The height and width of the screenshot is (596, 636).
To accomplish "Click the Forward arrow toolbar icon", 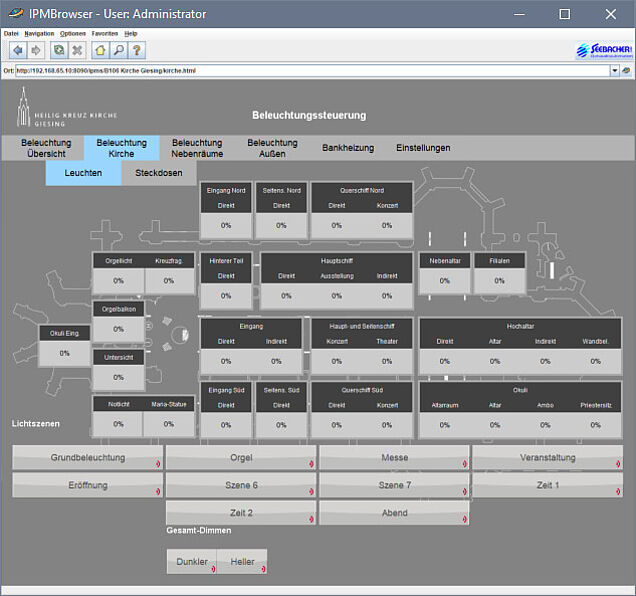I will pyautogui.click(x=36, y=50).
